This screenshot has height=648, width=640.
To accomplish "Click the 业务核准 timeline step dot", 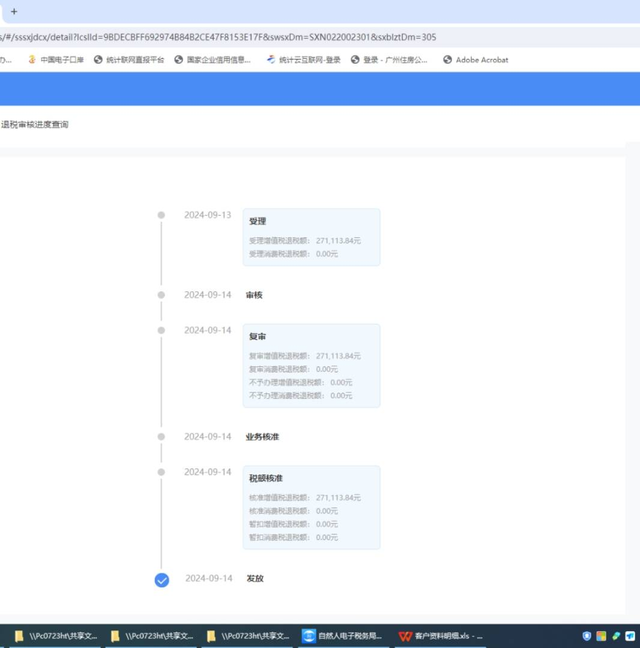I will [161, 437].
